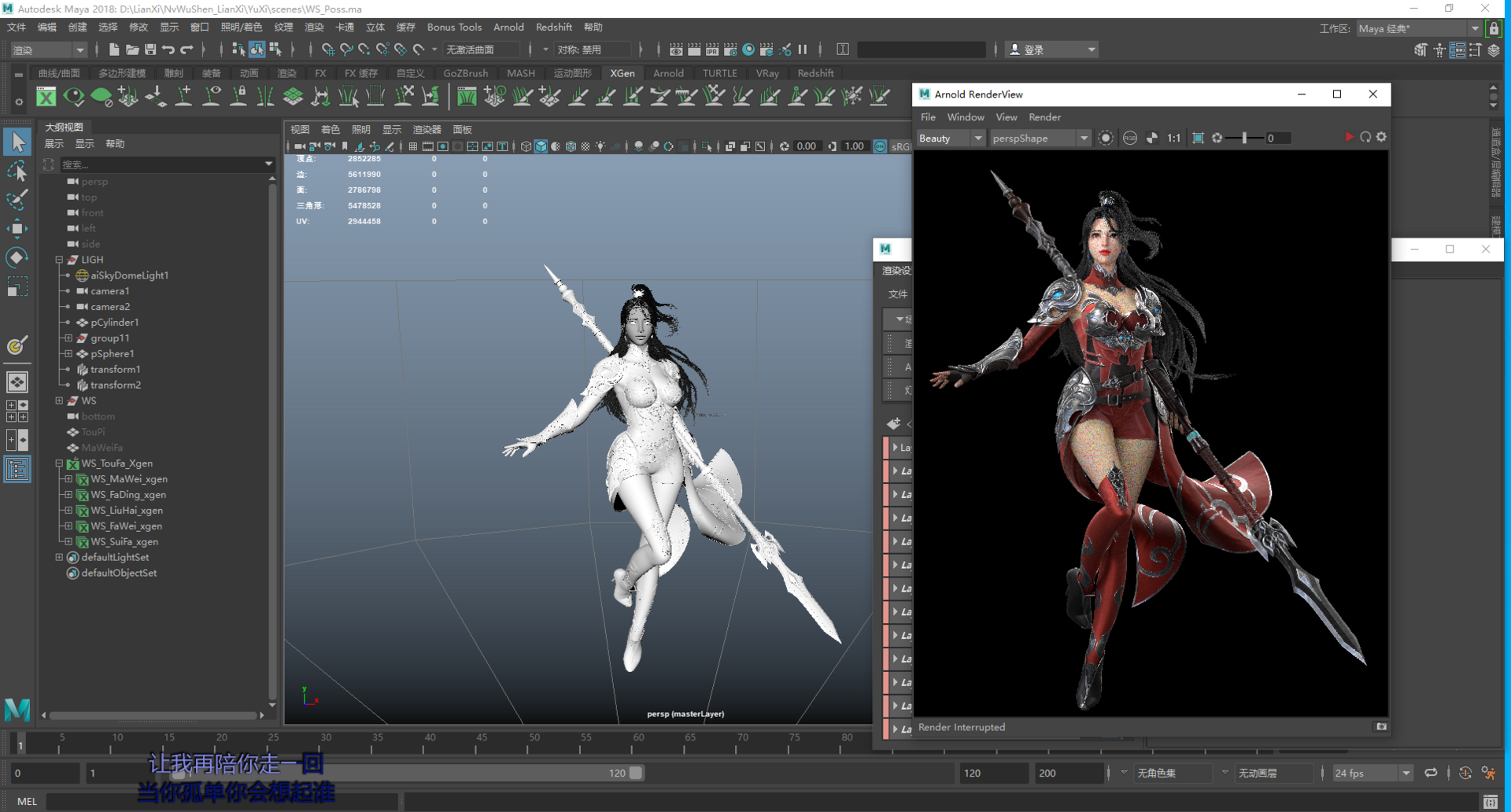Image resolution: width=1511 pixels, height=812 pixels.
Task: Toggle sRGB color management in viewport
Action: (x=881, y=146)
